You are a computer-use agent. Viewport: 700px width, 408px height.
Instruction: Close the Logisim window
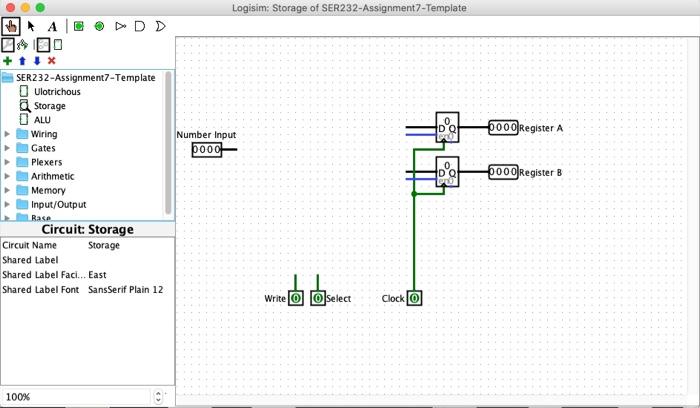click(x=11, y=8)
